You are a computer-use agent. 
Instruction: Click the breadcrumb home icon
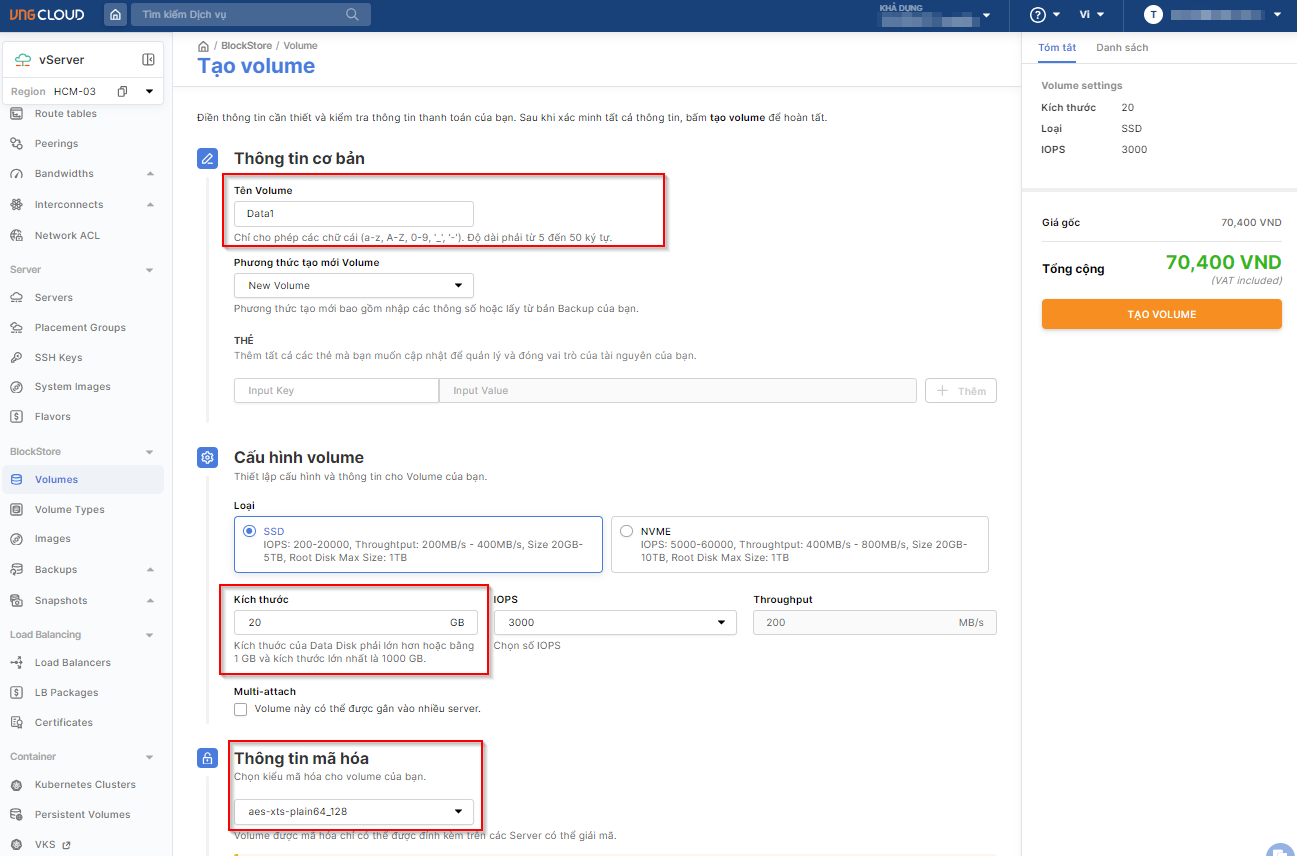coord(204,46)
